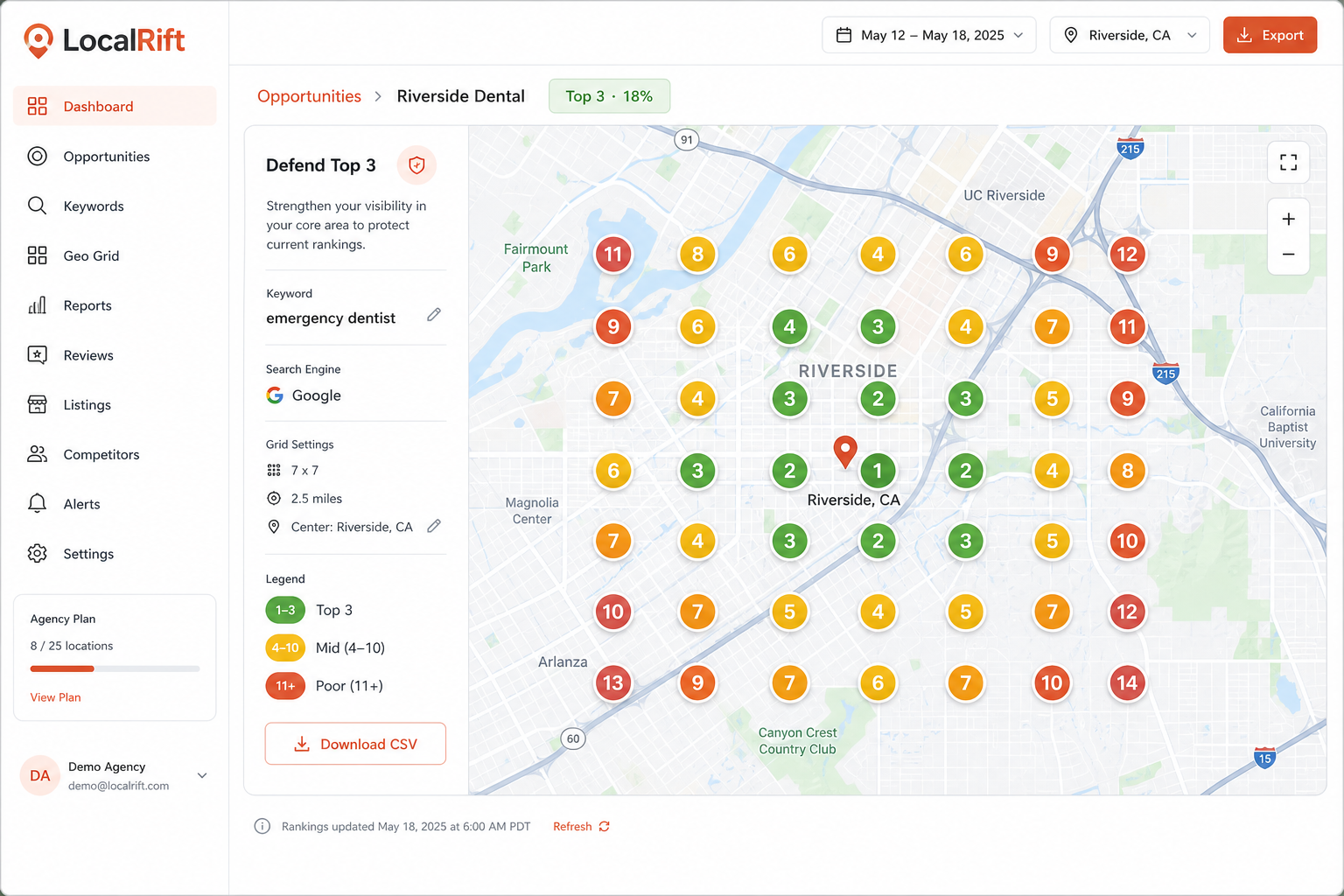Click the 8 / 25 locations text
This screenshot has height=896, width=1344.
pyautogui.click(x=72, y=646)
